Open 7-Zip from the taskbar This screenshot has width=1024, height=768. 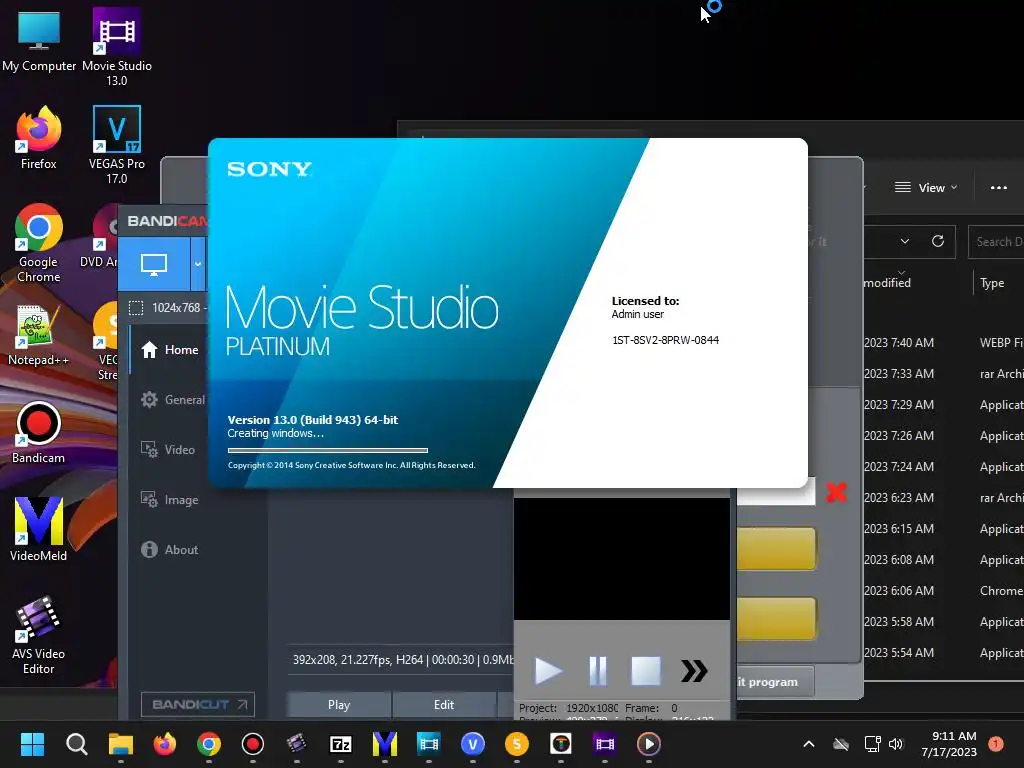[x=341, y=744]
